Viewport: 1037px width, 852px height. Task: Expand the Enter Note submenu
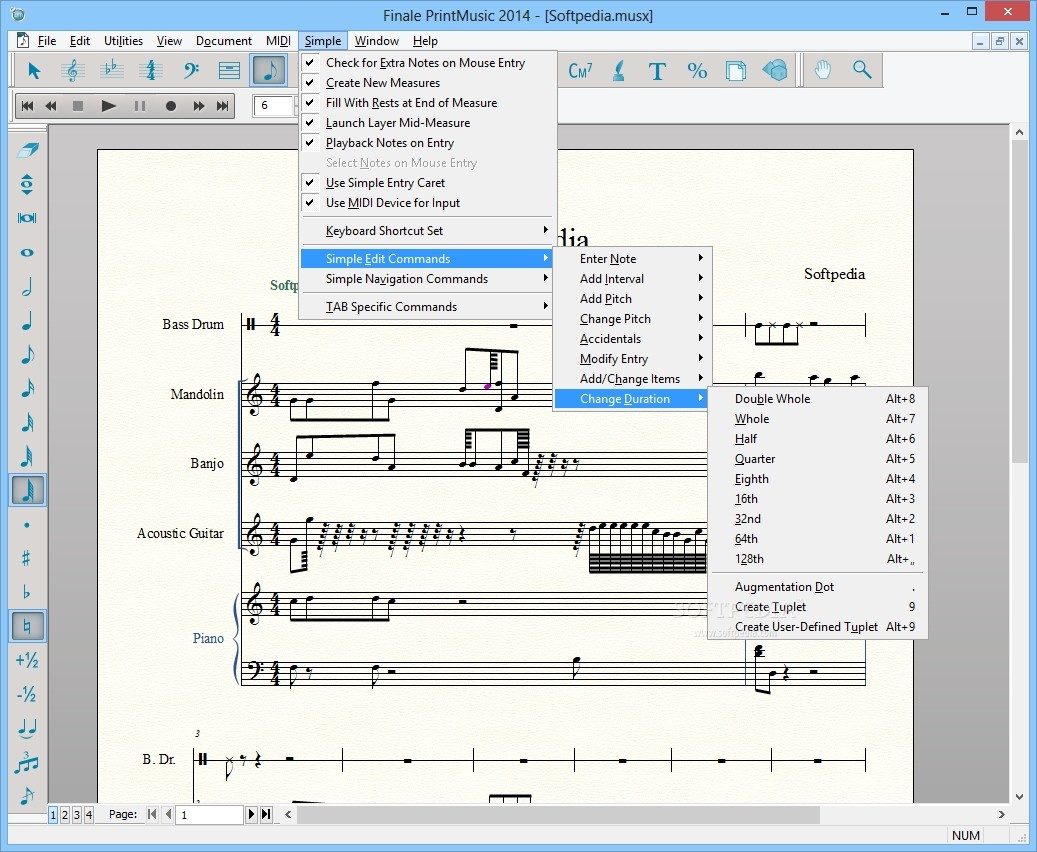tap(632, 259)
